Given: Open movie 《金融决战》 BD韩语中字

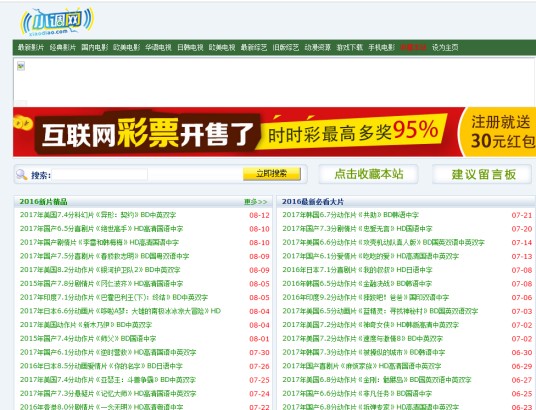Looking at the screenshot, I should pos(357,283).
